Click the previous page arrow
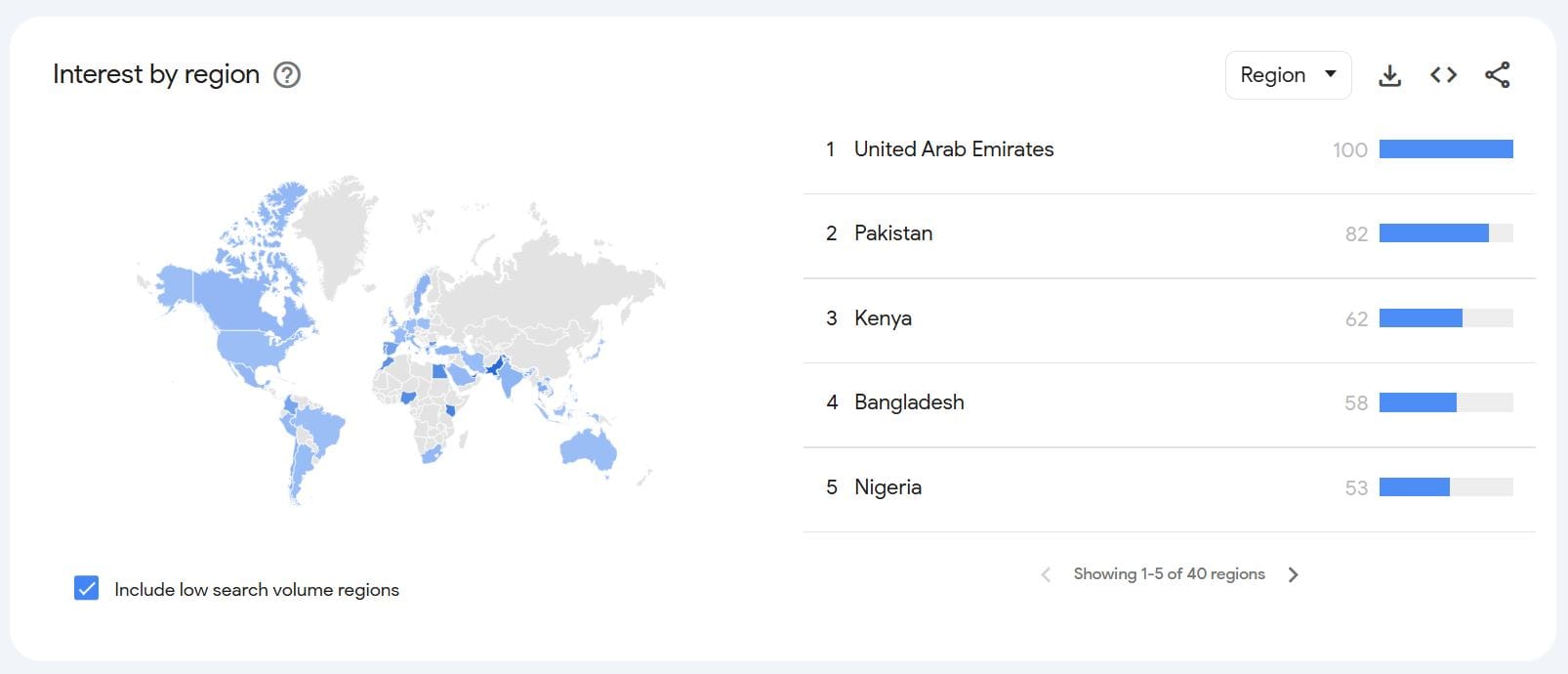Image resolution: width=1568 pixels, height=674 pixels. (x=1045, y=574)
